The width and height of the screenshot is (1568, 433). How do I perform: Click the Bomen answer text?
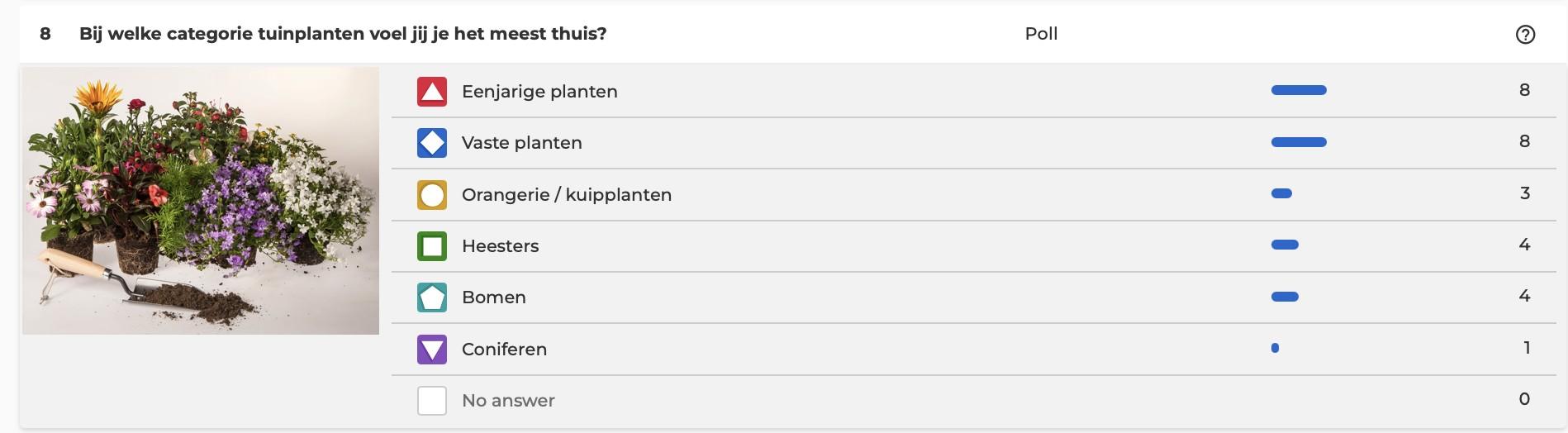point(493,297)
